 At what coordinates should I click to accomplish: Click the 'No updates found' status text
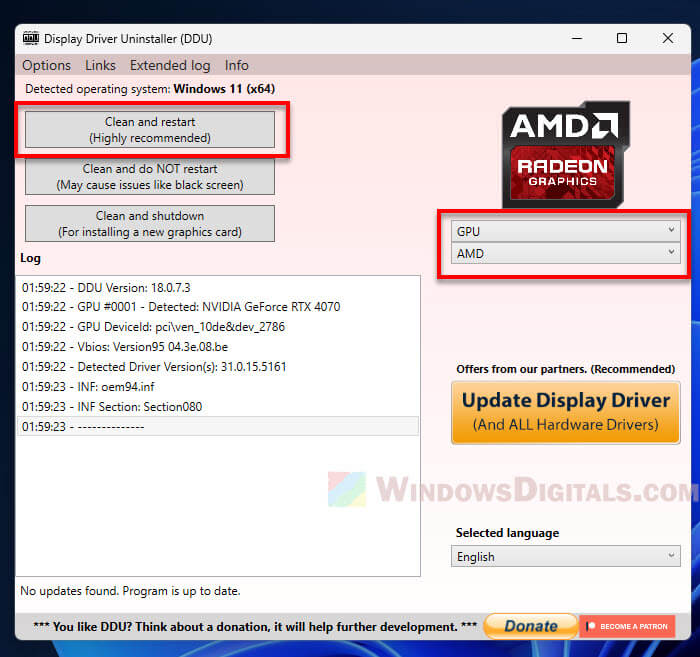130,591
